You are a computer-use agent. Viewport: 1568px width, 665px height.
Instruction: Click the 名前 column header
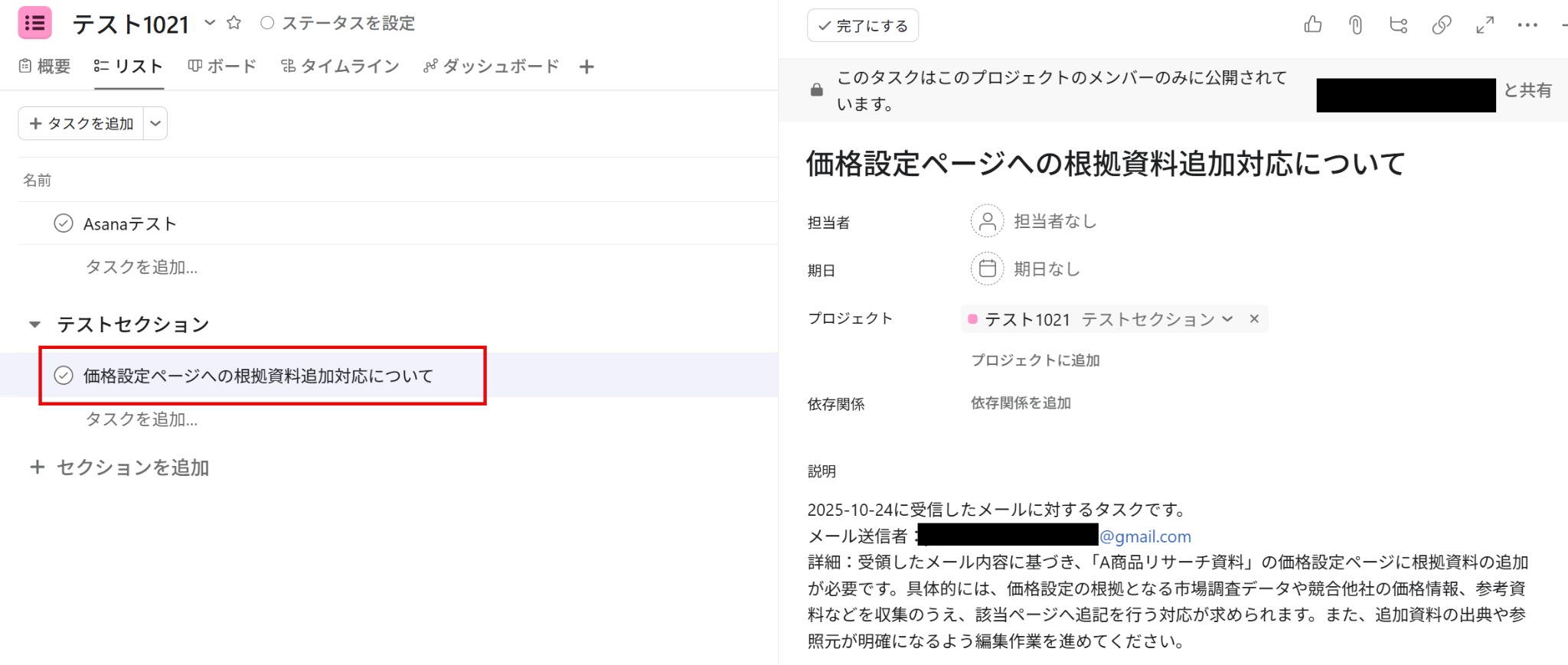tap(37, 180)
